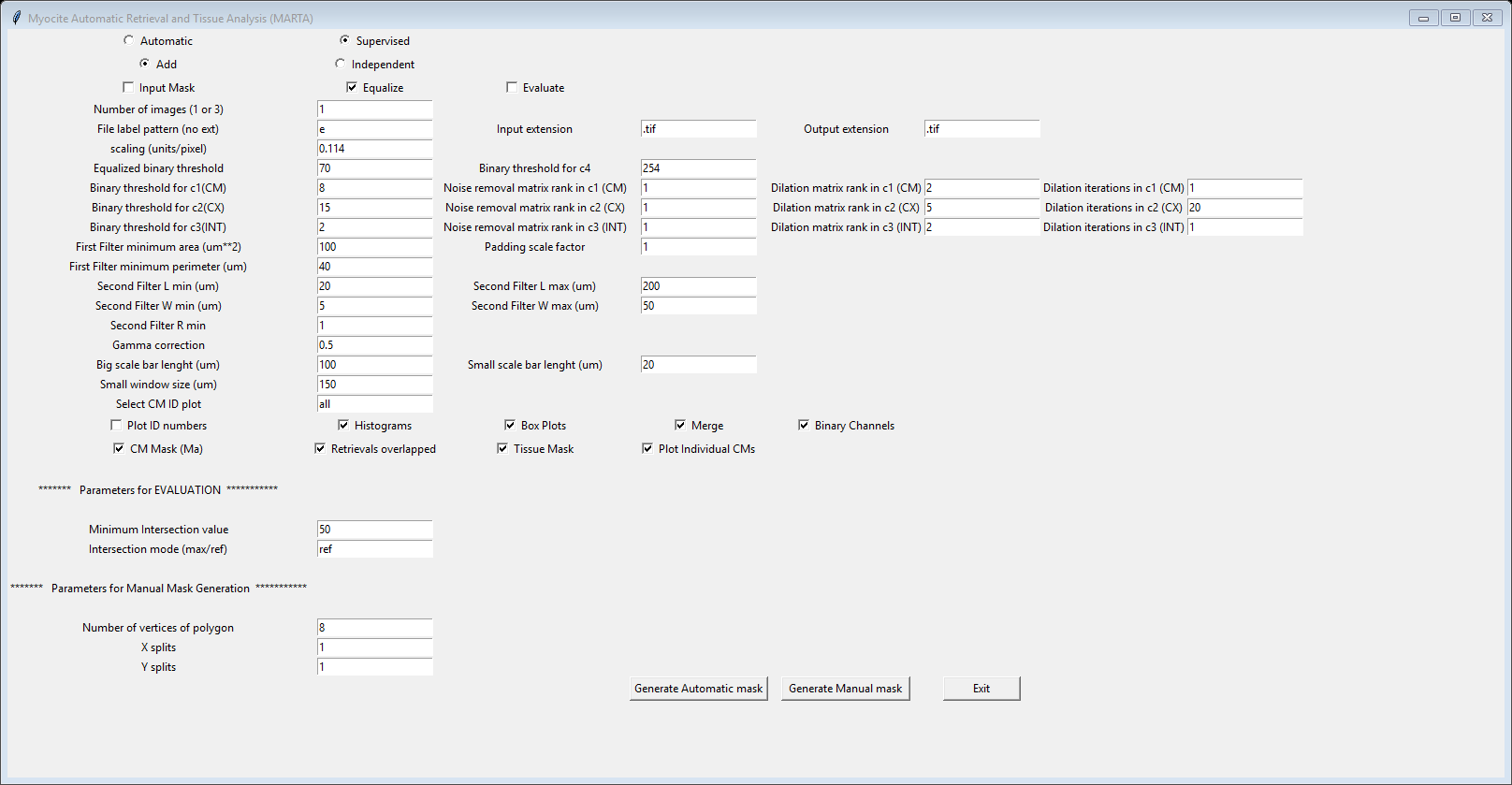Select the Supervised radio button
This screenshot has width=1512, height=785.
pos(344,40)
